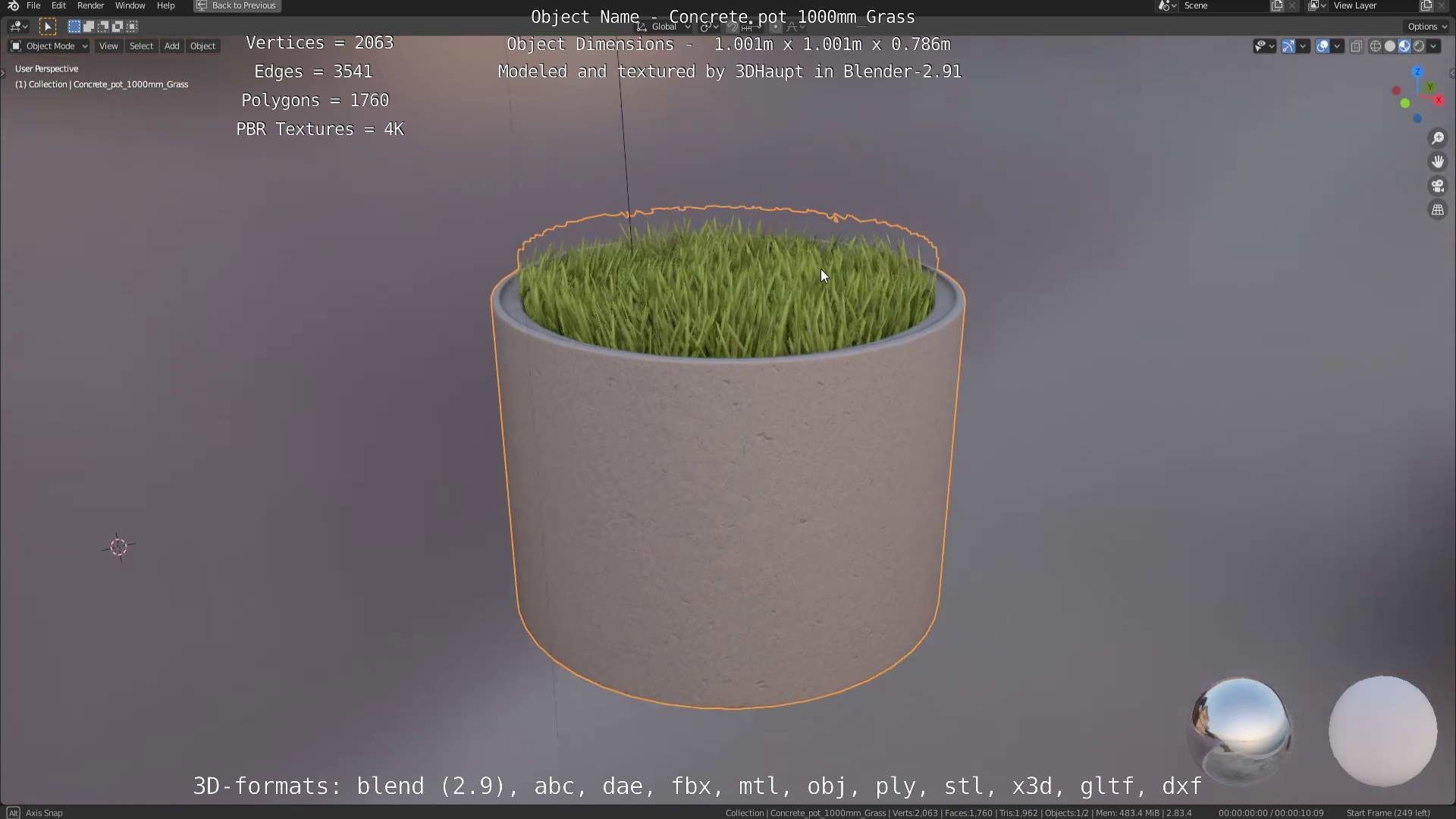The image size is (1456, 819).
Task: Open the editor type selector dropdown
Action: point(18,27)
